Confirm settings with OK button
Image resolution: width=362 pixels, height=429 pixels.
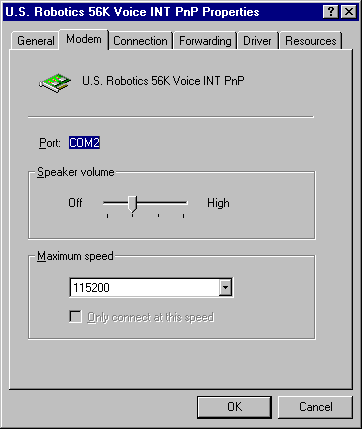tap(234, 407)
